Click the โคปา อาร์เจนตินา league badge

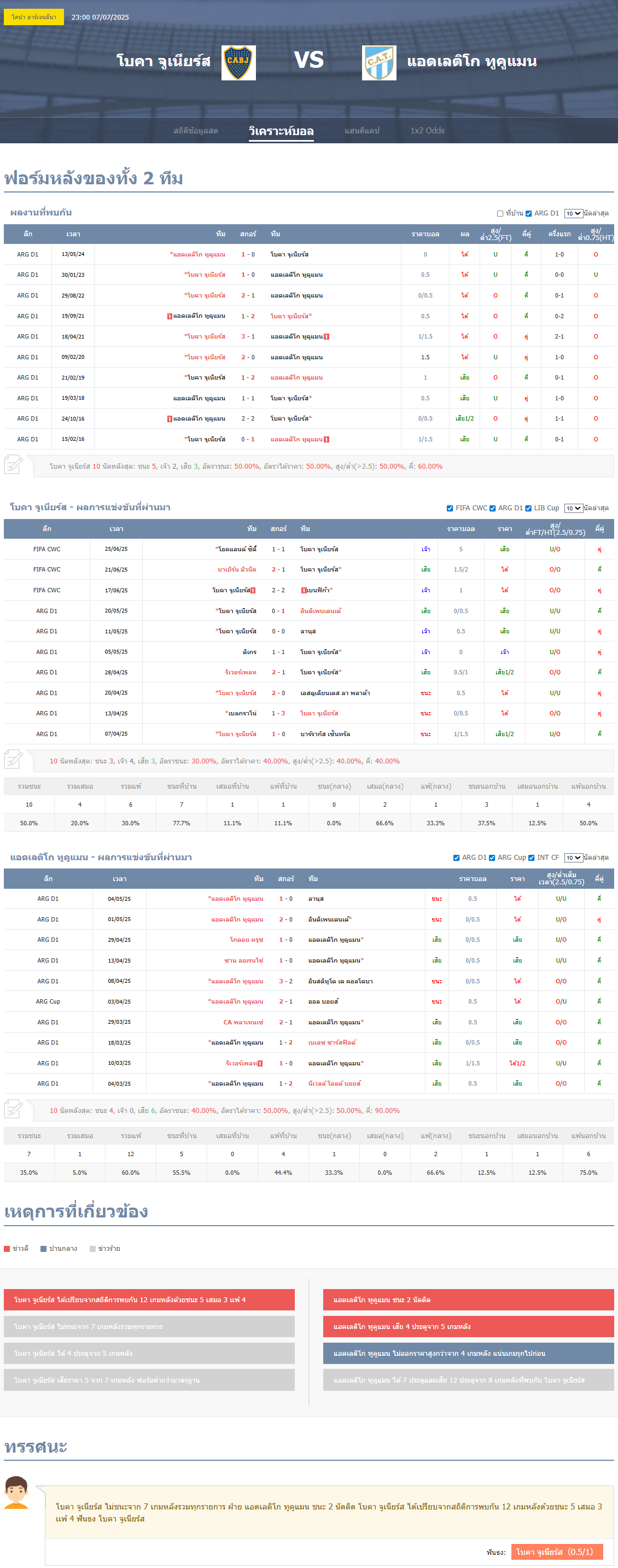[x=33, y=17]
